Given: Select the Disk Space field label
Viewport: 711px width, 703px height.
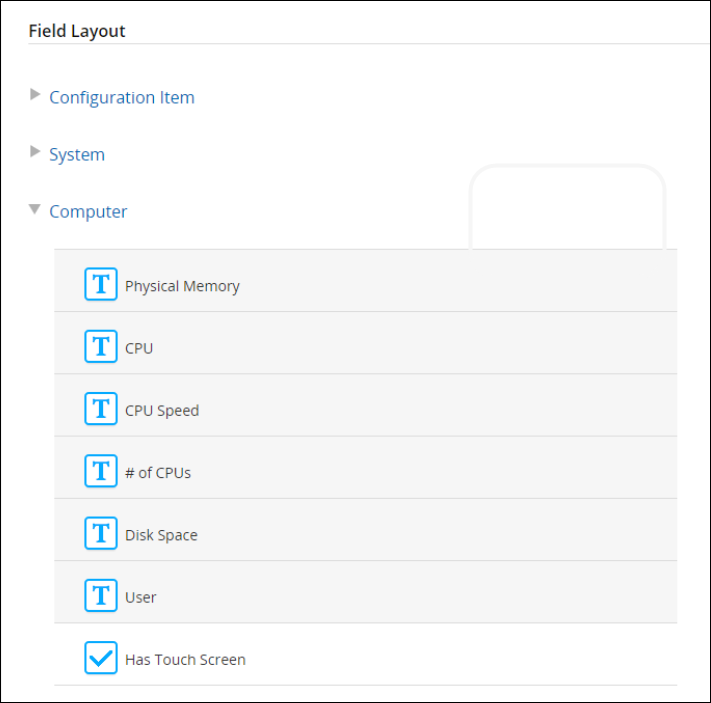Looking at the screenshot, I should [x=161, y=535].
